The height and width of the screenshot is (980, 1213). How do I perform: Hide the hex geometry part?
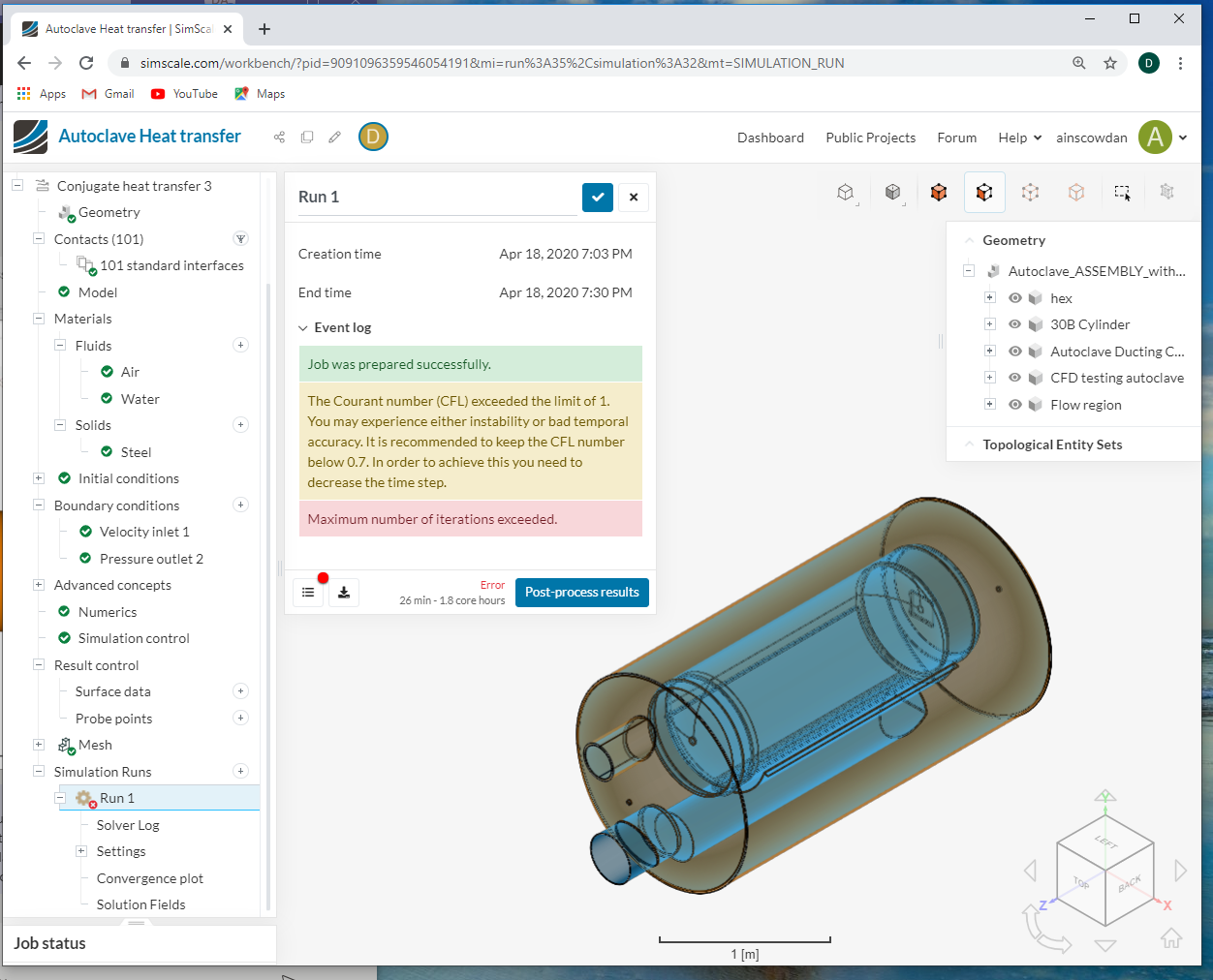pos(1014,298)
